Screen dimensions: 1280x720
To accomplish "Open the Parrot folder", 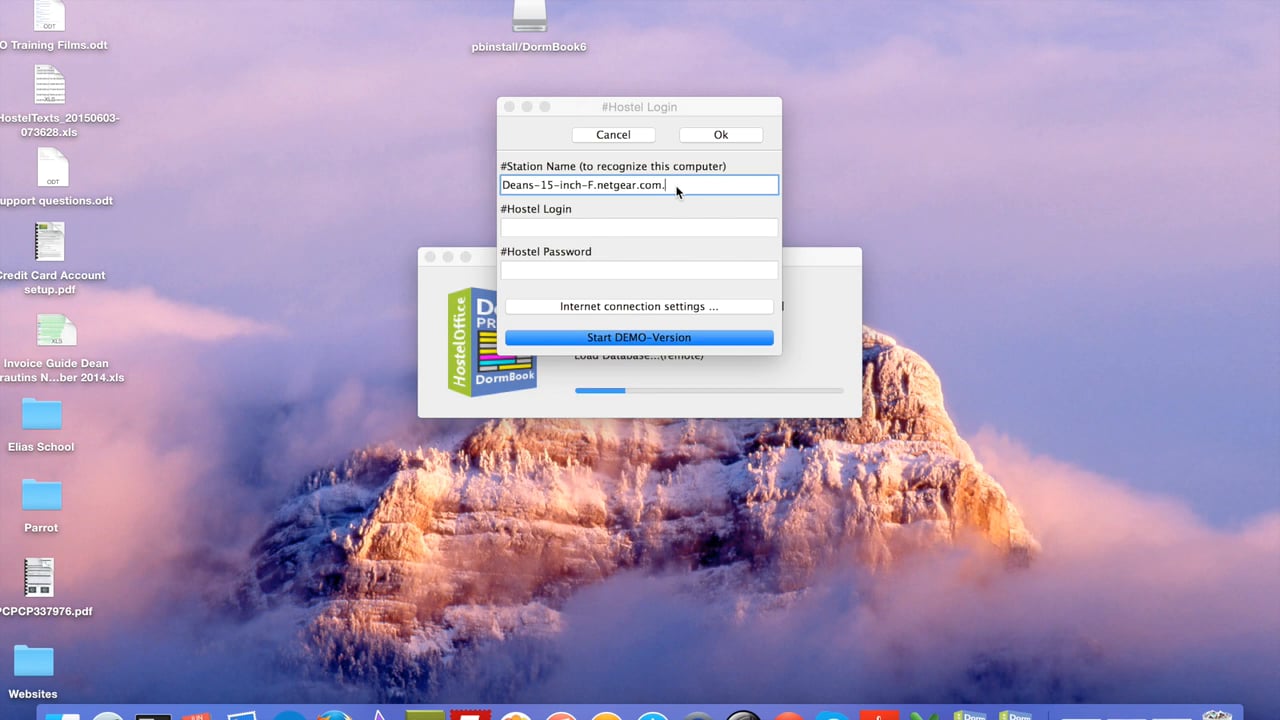I will tap(41, 495).
